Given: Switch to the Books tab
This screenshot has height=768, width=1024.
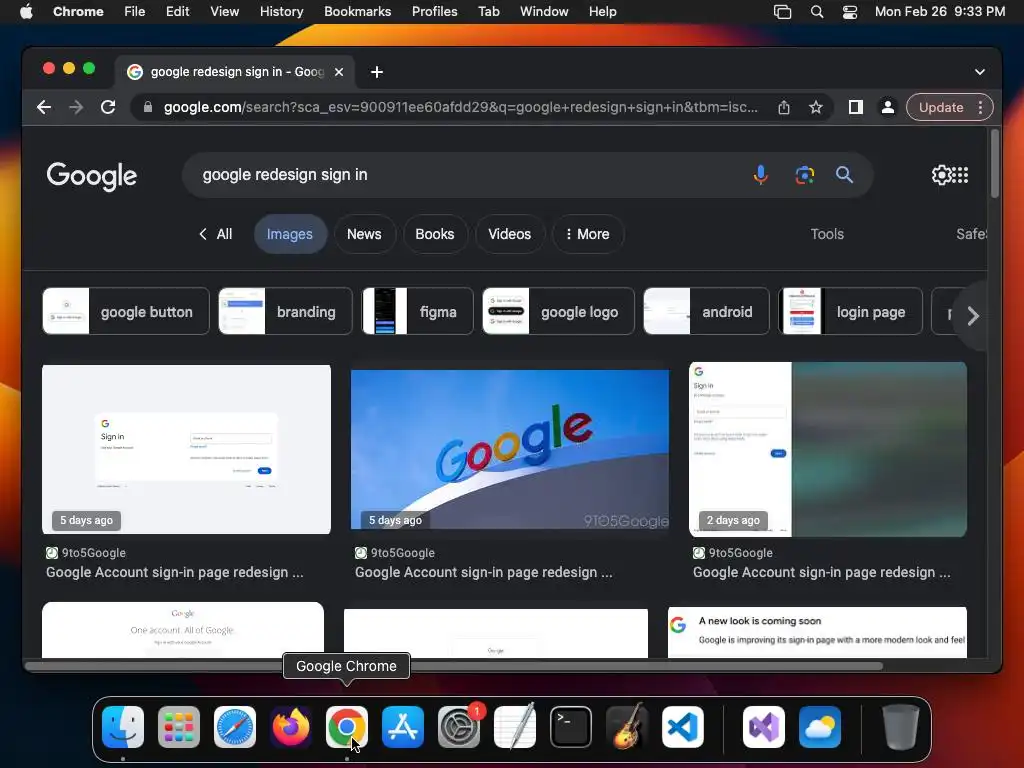Looking at the screenshot, I should tap(435, 234).
